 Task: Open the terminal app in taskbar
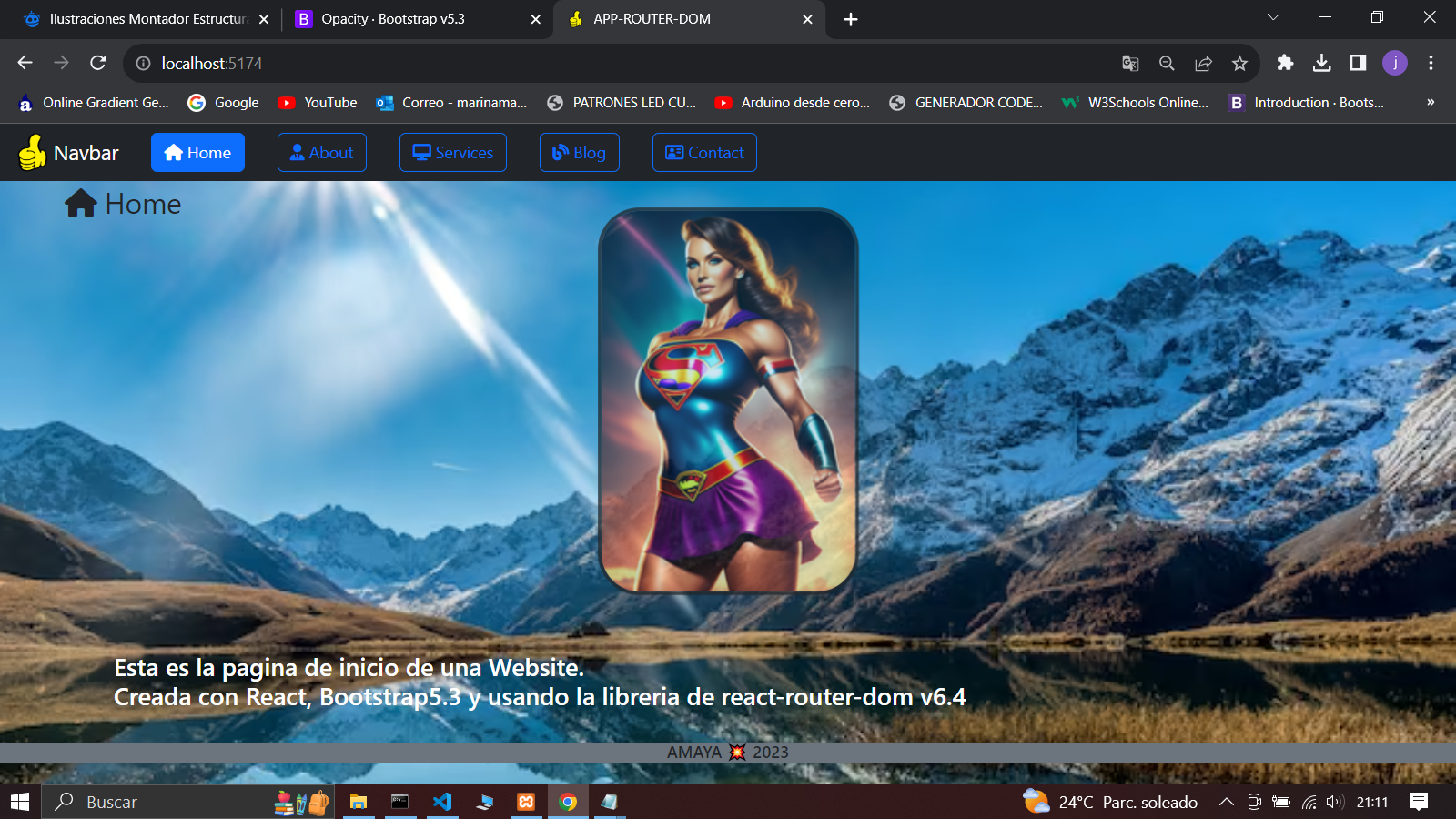pos(400,802)
